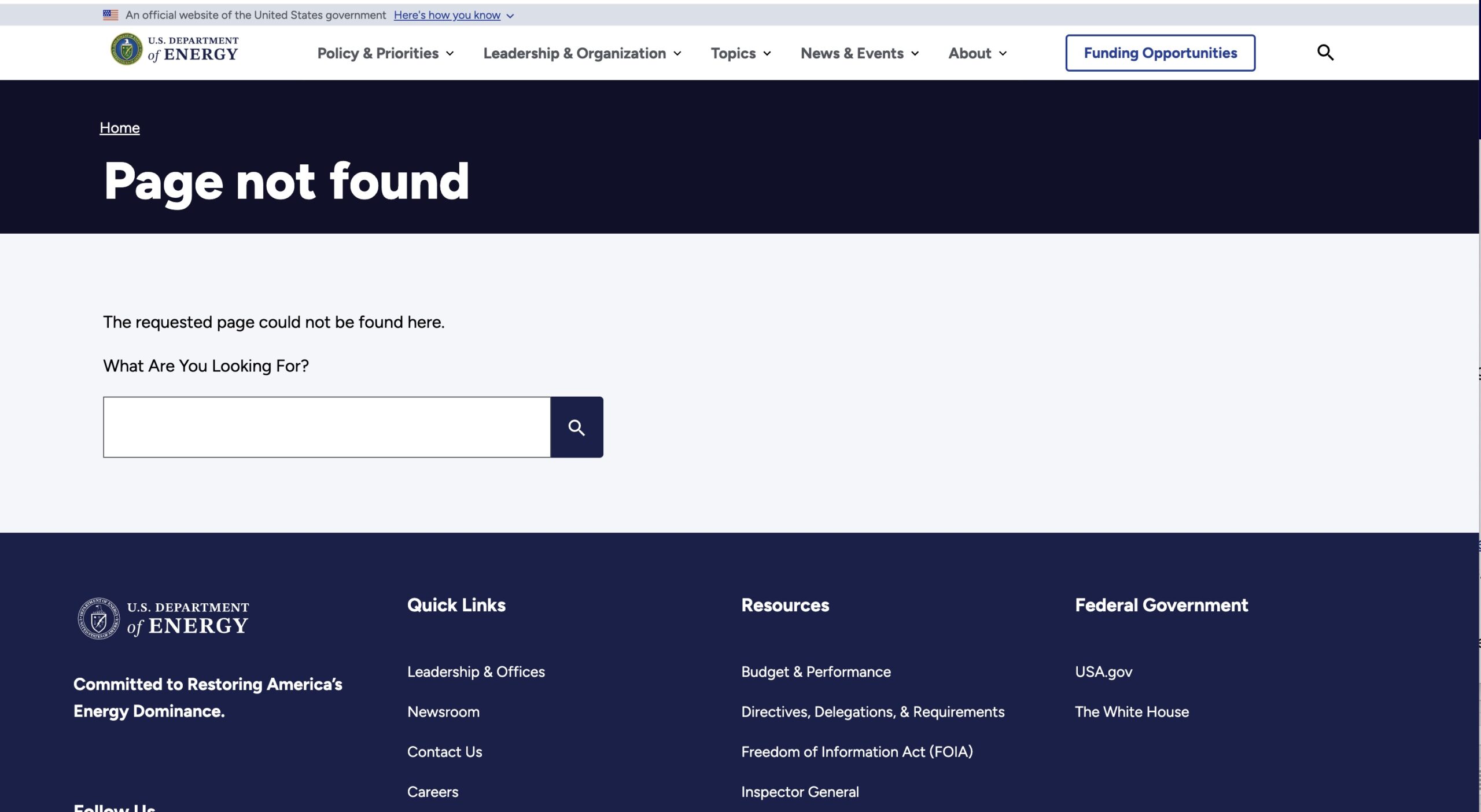This screenshot has height=812, width=1481.
Task: Expand the Leadership & Organization menu
Action: click(x=583, y=53)
